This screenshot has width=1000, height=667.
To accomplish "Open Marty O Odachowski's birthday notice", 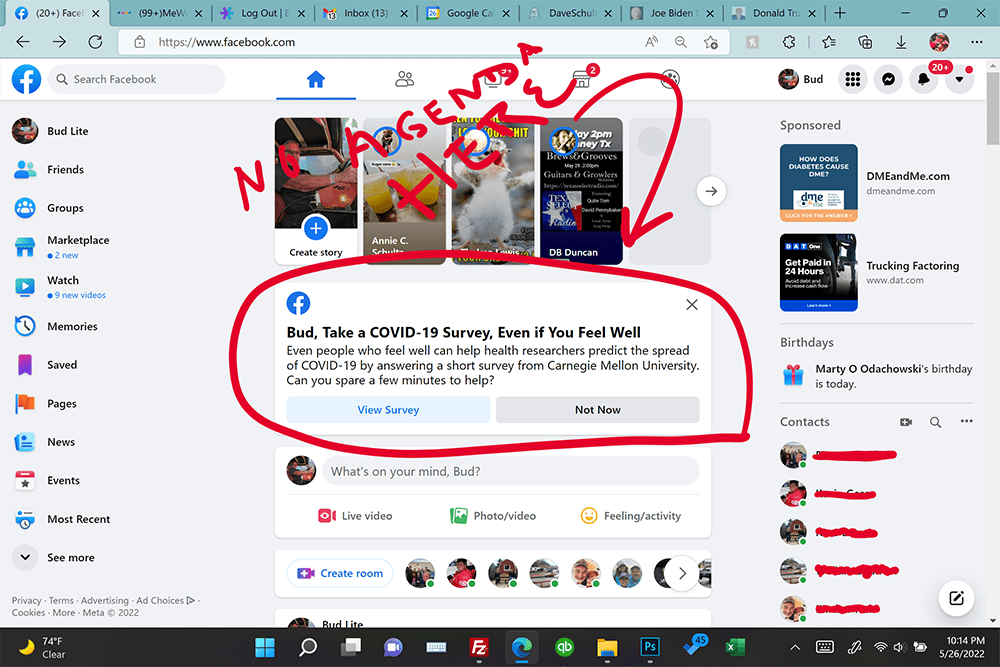I will click(x=876, y=376).
